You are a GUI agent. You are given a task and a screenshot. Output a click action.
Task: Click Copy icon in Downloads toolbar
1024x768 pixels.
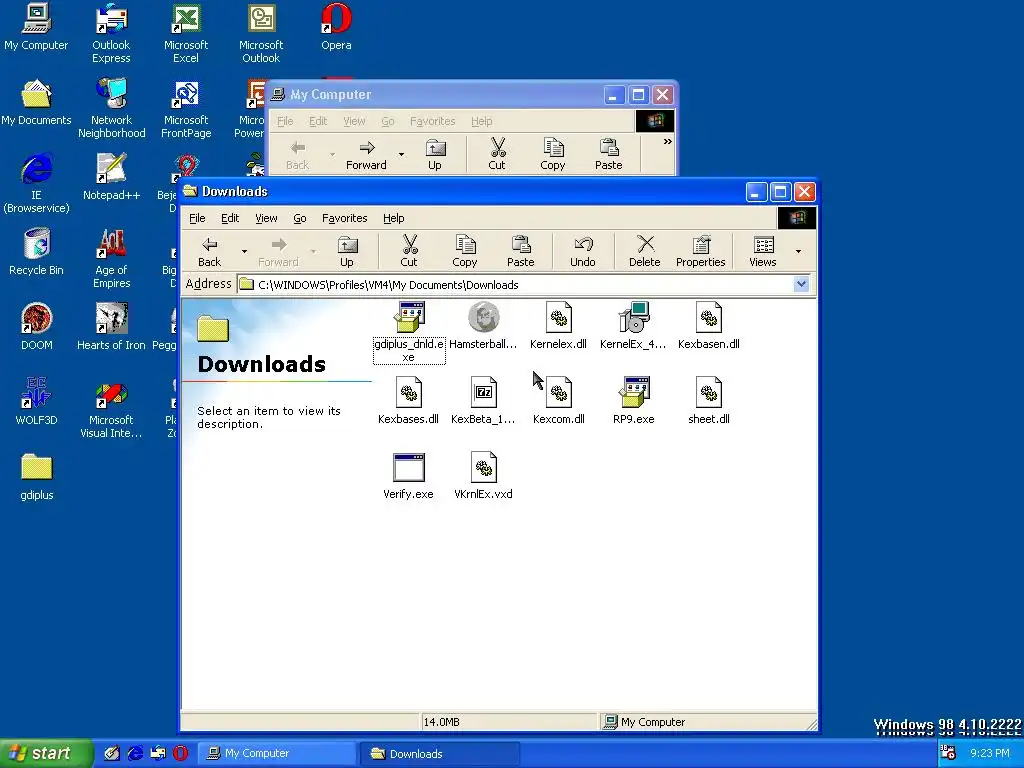point(465,251)
